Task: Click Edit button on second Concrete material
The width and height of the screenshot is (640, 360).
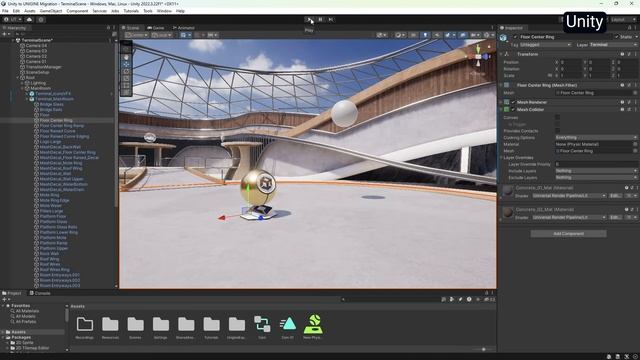Action: point(615,217)
